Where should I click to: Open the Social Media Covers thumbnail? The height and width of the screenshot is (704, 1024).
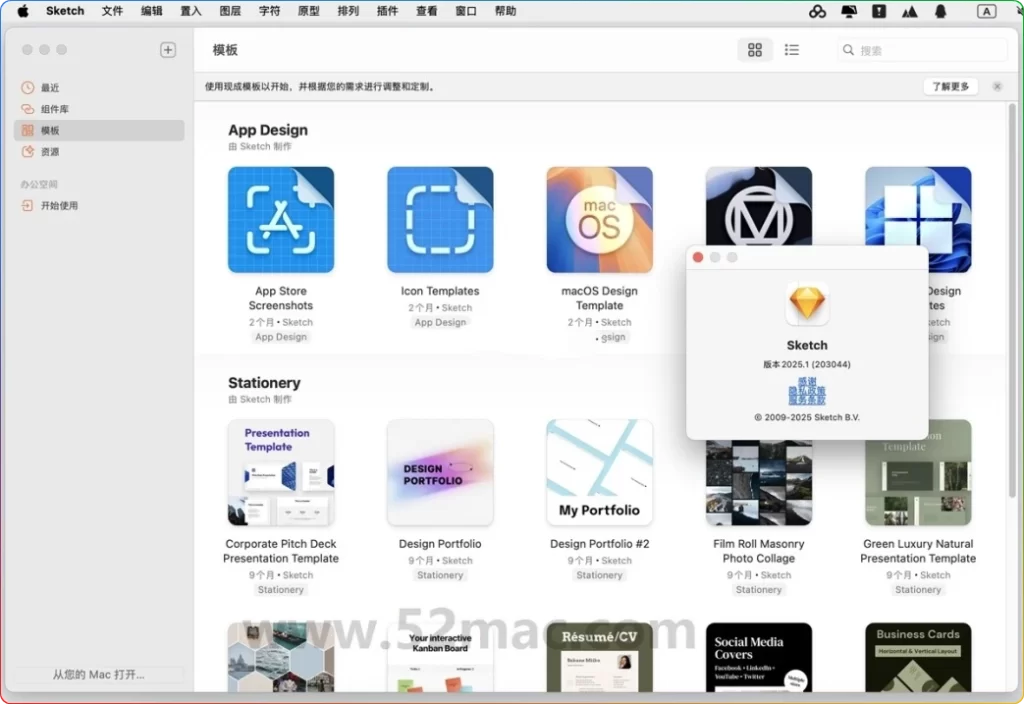tap(759, 657)
